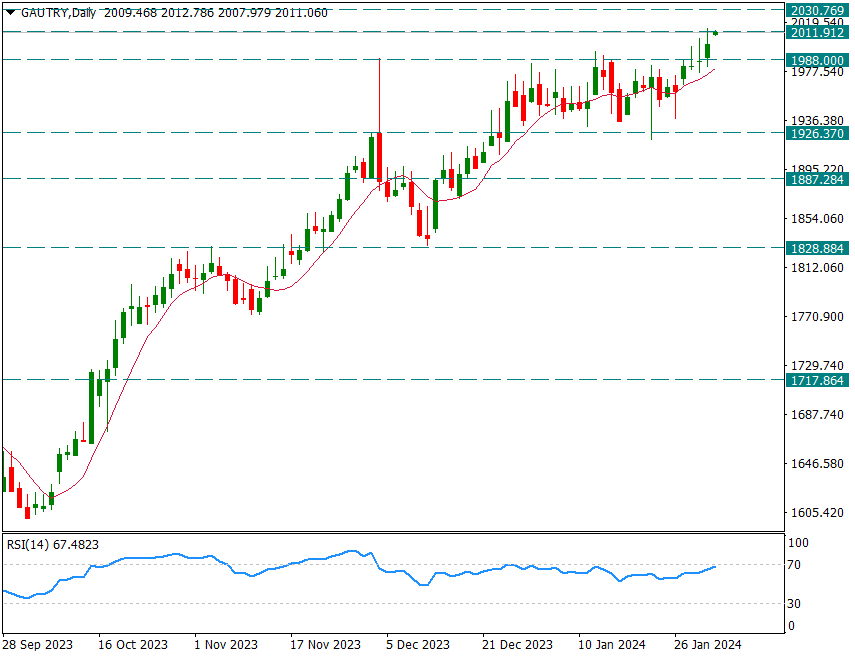Click the RSI 100 scale value
The image size is (855, 657).
click(x=798, y=543)
